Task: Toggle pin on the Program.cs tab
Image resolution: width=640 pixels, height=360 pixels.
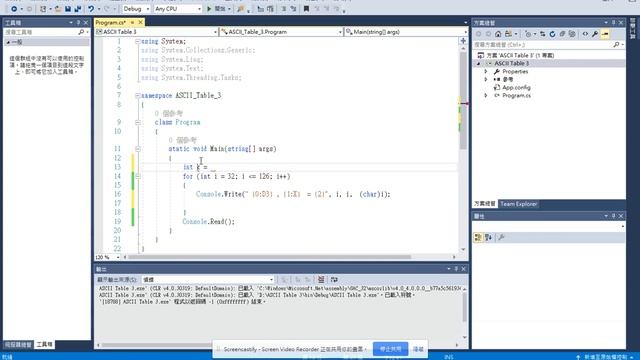Action: click(132, 22)
